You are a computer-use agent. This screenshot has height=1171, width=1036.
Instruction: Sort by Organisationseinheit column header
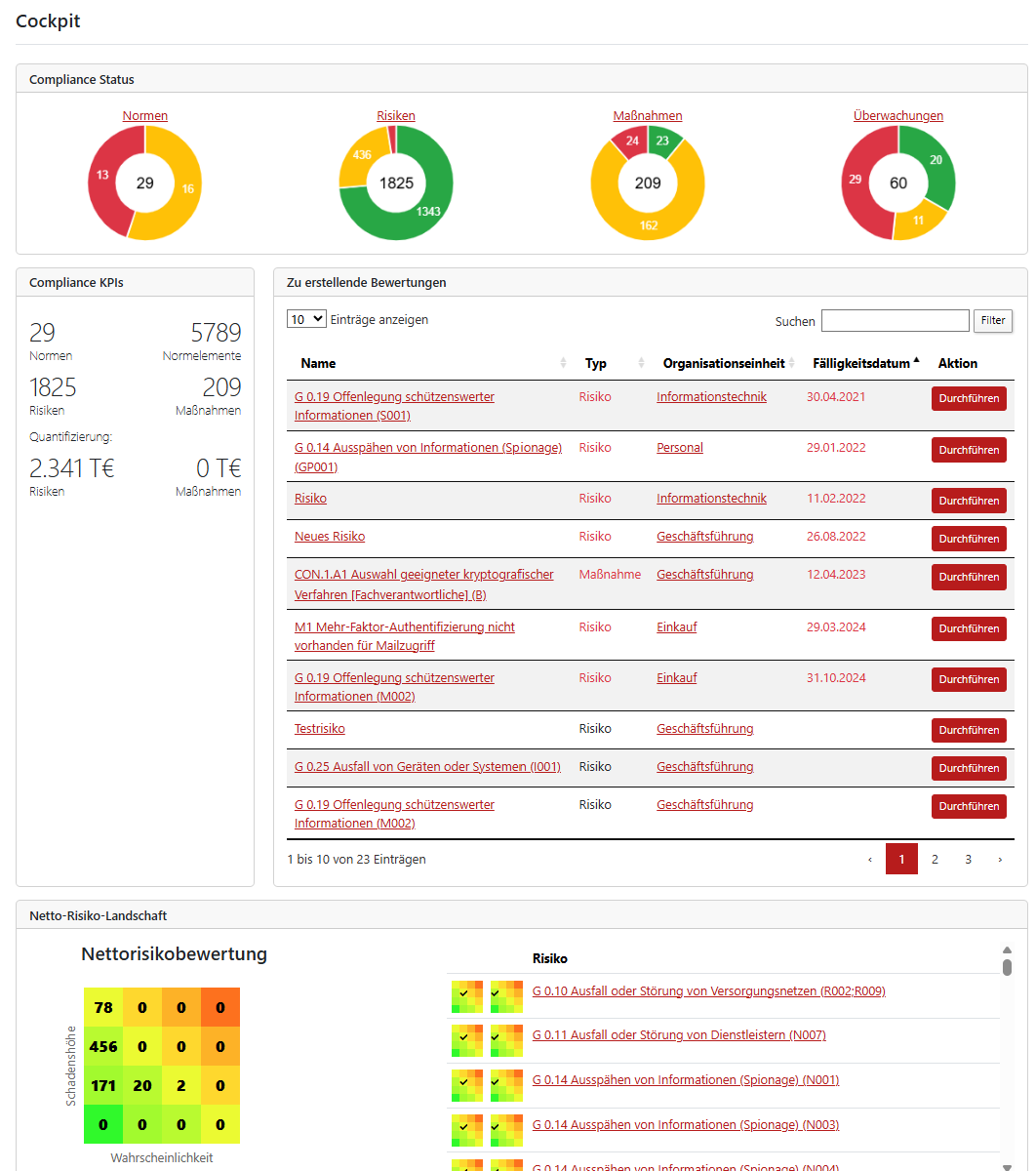(x=724, y=363)
